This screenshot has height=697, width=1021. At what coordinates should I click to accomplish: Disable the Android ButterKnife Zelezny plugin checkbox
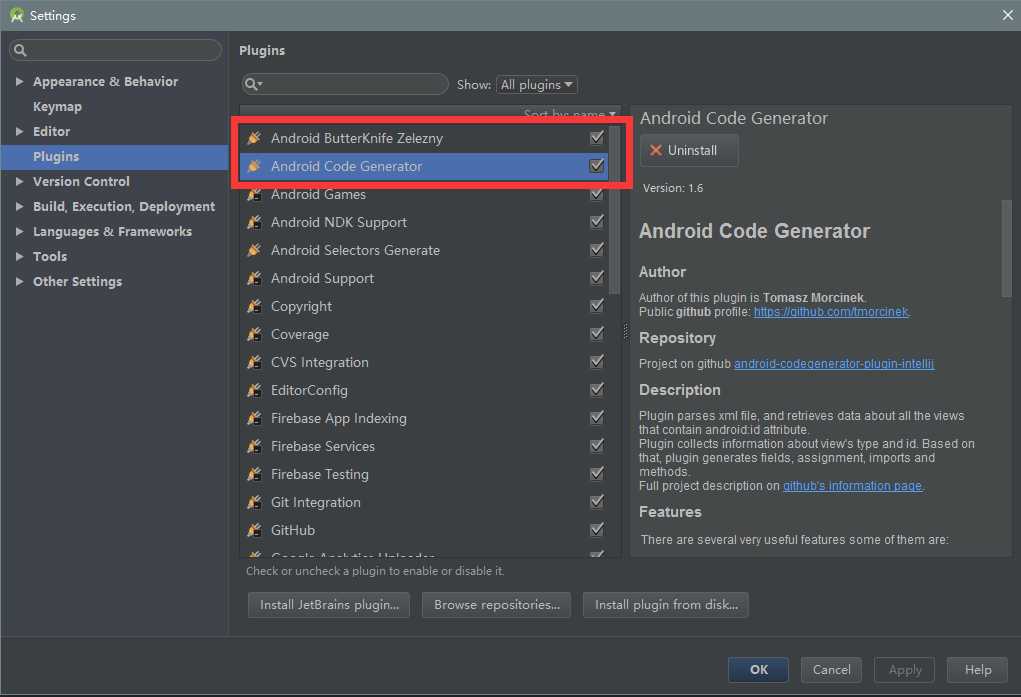(596, 137)
